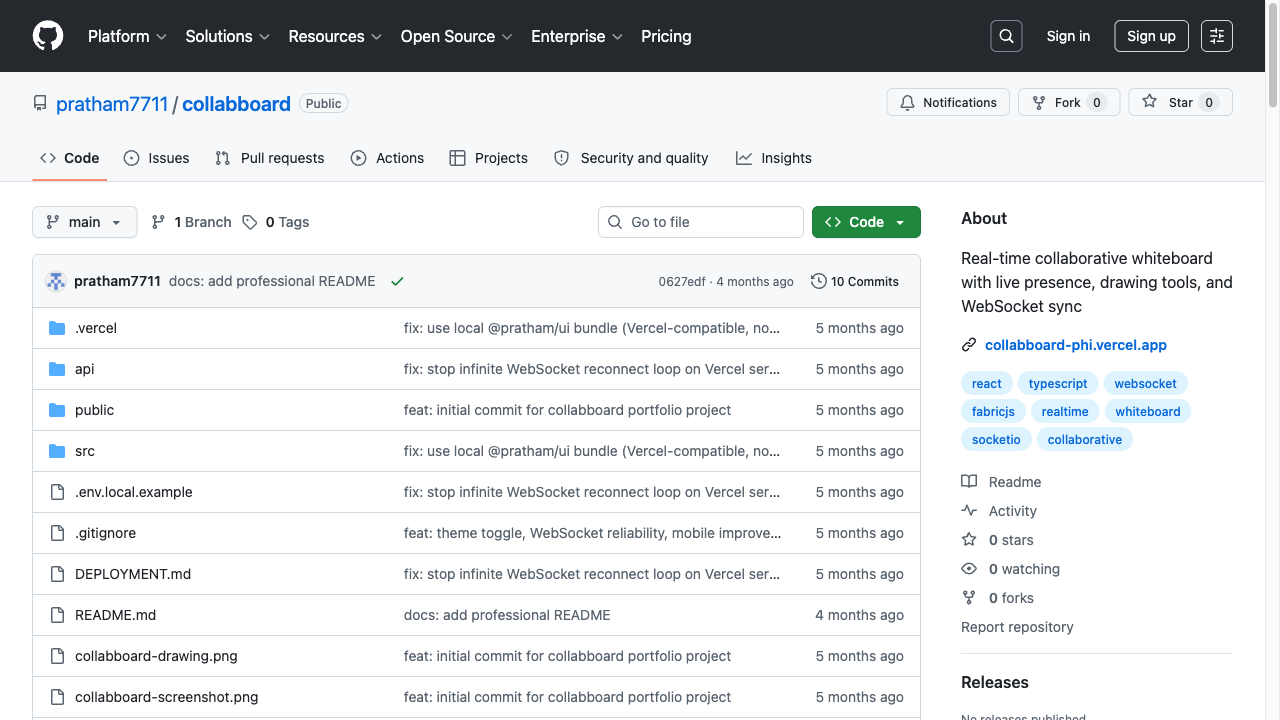Image resolution: width=1280 pixels, height=720 pixels.
Task: Click the eye icon next to 0 watching
Action: click(x=969, y=569)
